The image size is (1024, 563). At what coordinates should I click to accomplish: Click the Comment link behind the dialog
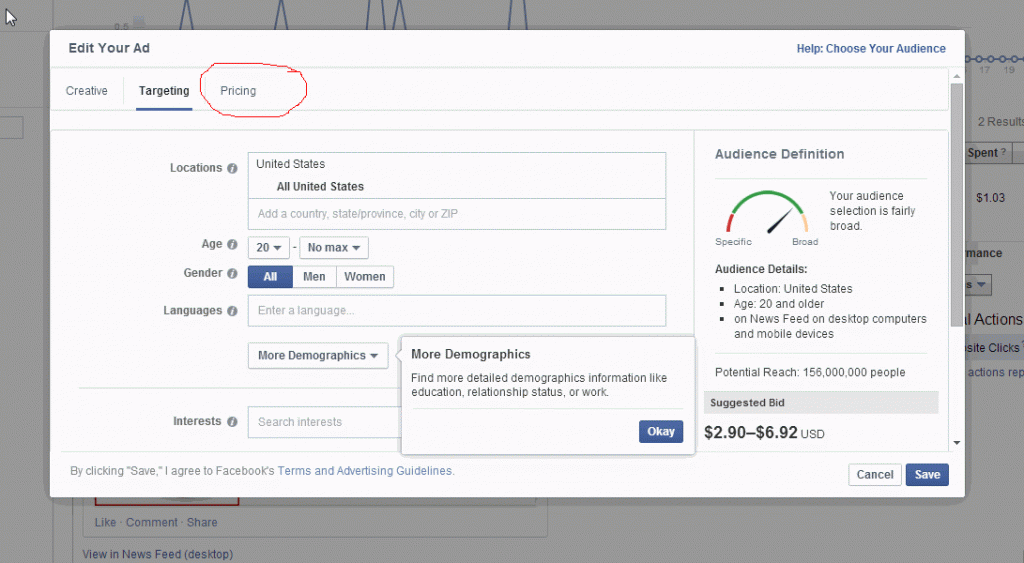[x=152, y=523]
